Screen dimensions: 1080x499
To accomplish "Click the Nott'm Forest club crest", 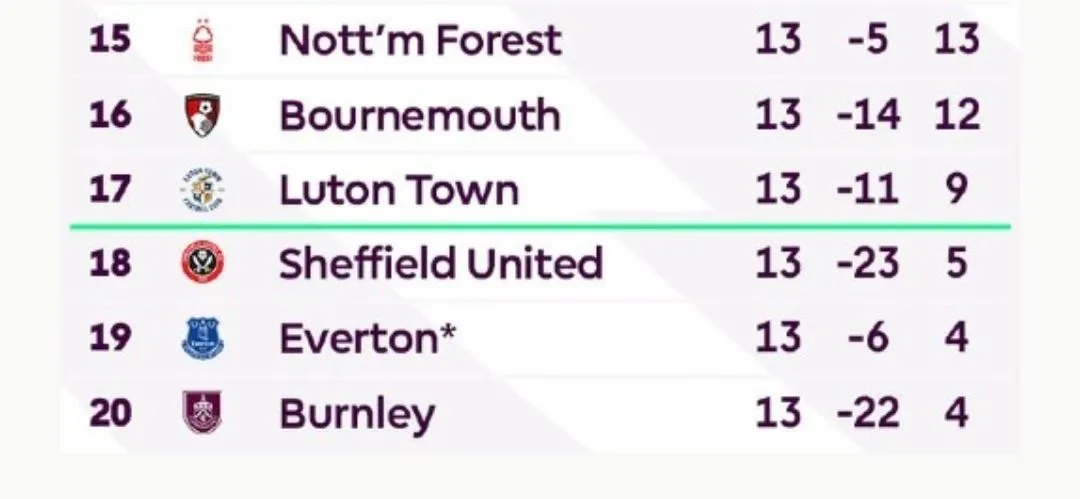I will [x=202, y=41].
